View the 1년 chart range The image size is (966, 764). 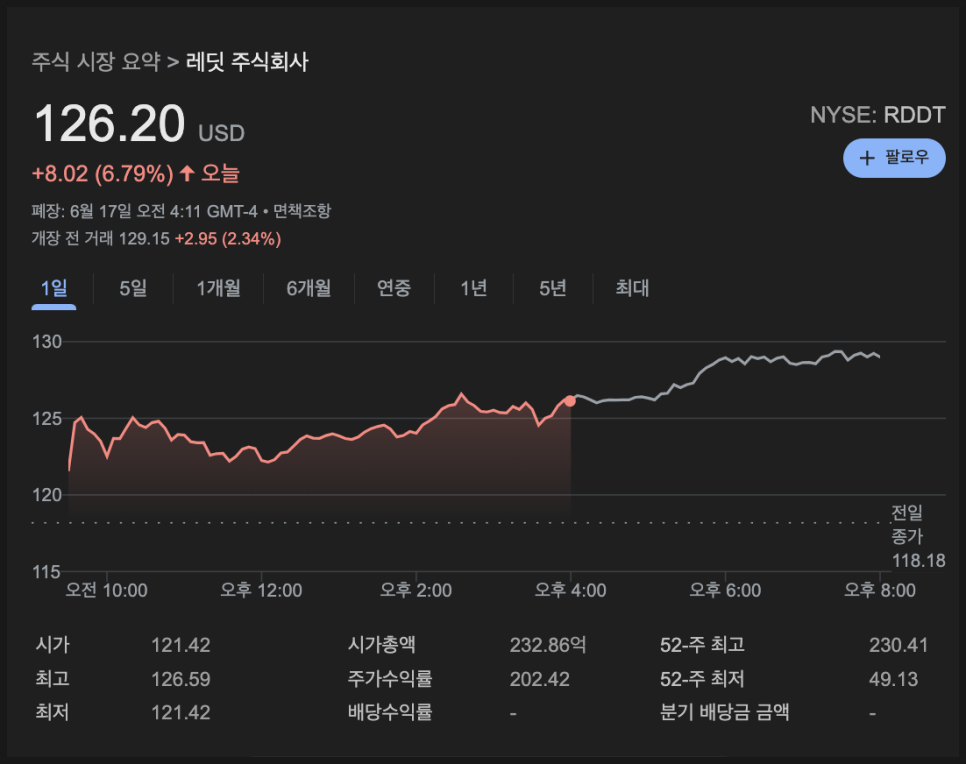(474, 288)
